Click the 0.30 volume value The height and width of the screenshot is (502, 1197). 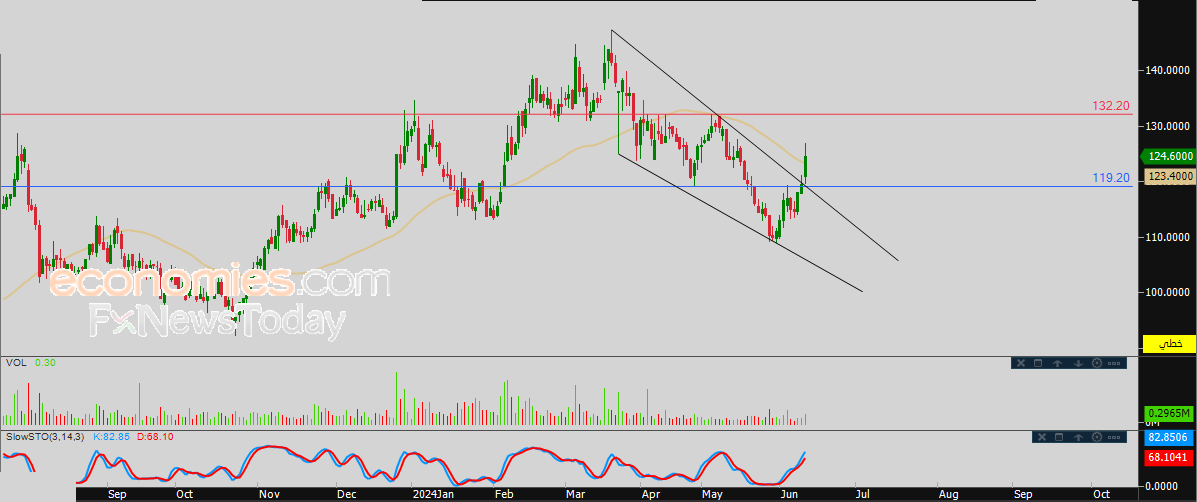pyautogui.click(x=45, y=363)
